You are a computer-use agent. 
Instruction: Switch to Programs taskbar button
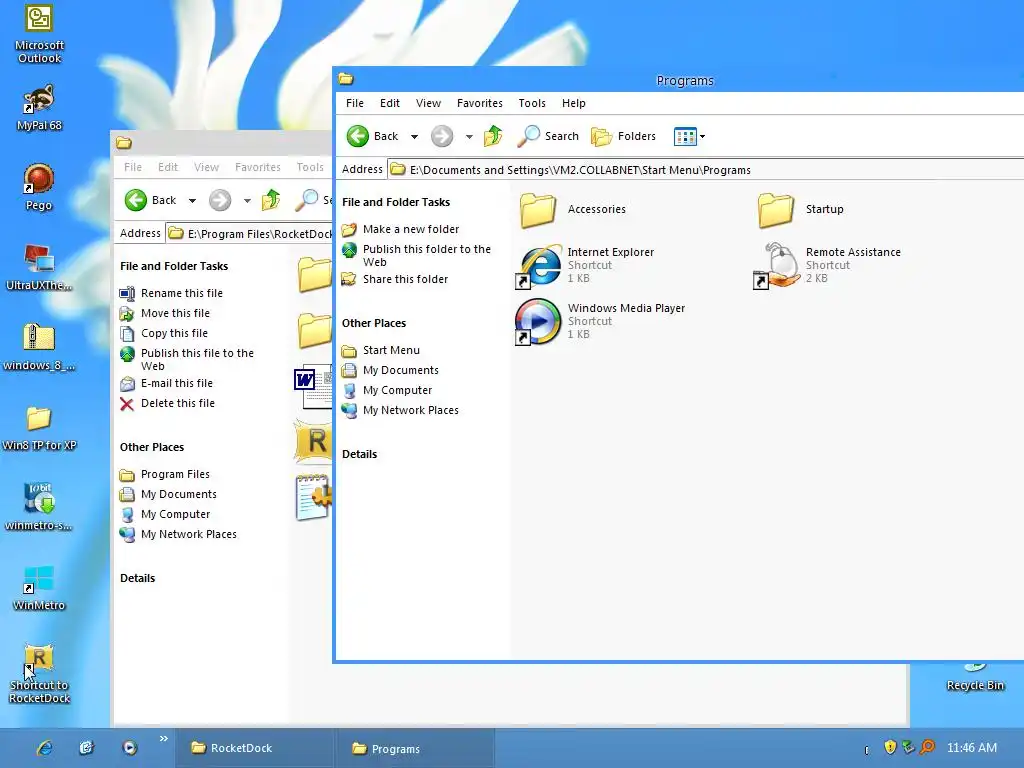coord(414,748)
